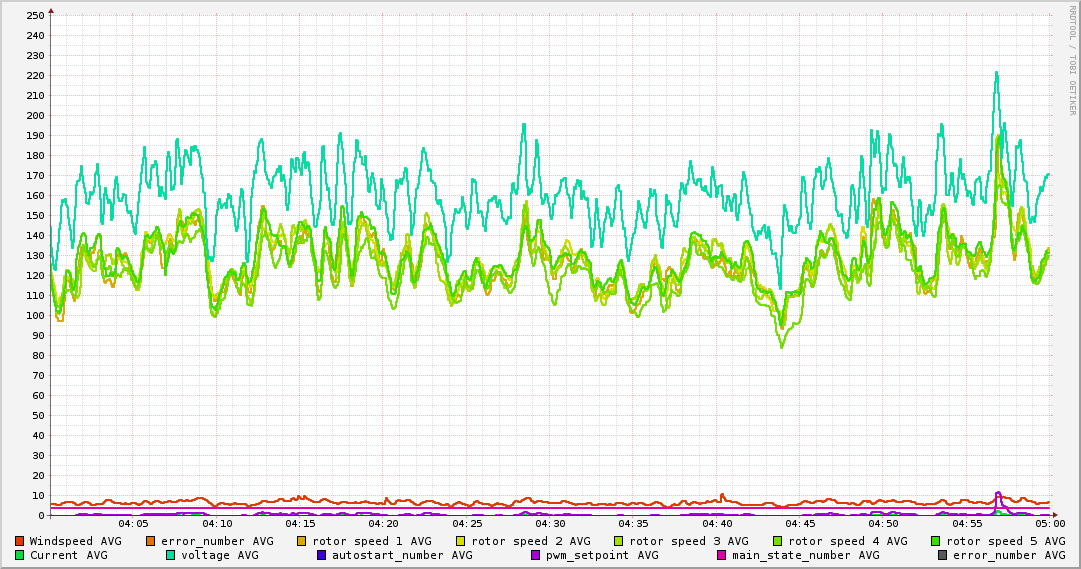This screenshot has height=569, width=1081.
Task: Click the 04:10 time axis label
Action: coord(216,524)
